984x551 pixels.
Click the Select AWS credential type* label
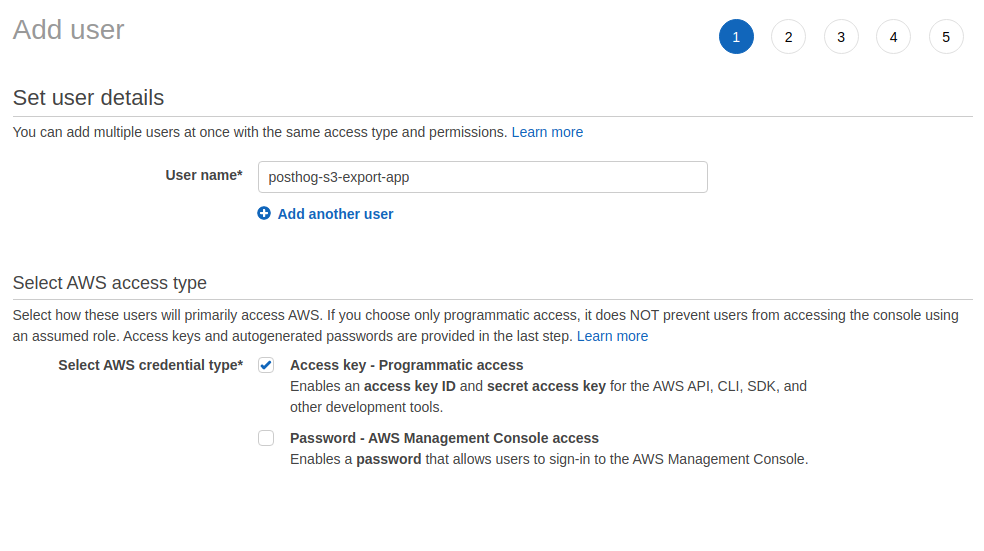150,365
